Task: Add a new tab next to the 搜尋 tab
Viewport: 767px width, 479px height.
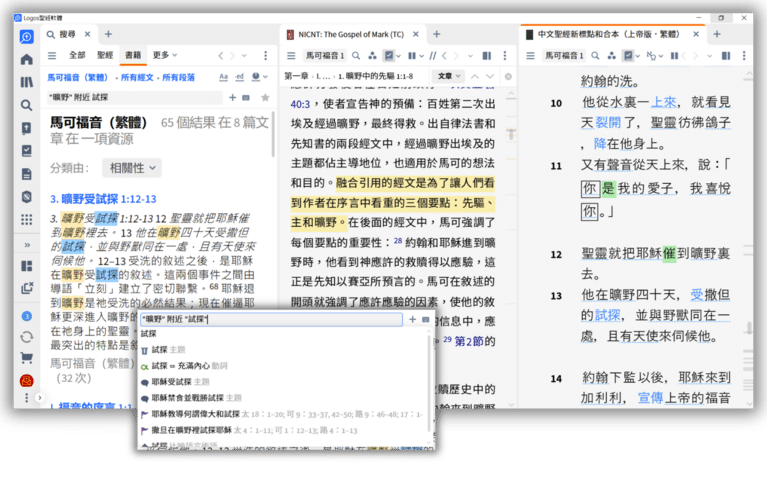Action: coord(109,34)
